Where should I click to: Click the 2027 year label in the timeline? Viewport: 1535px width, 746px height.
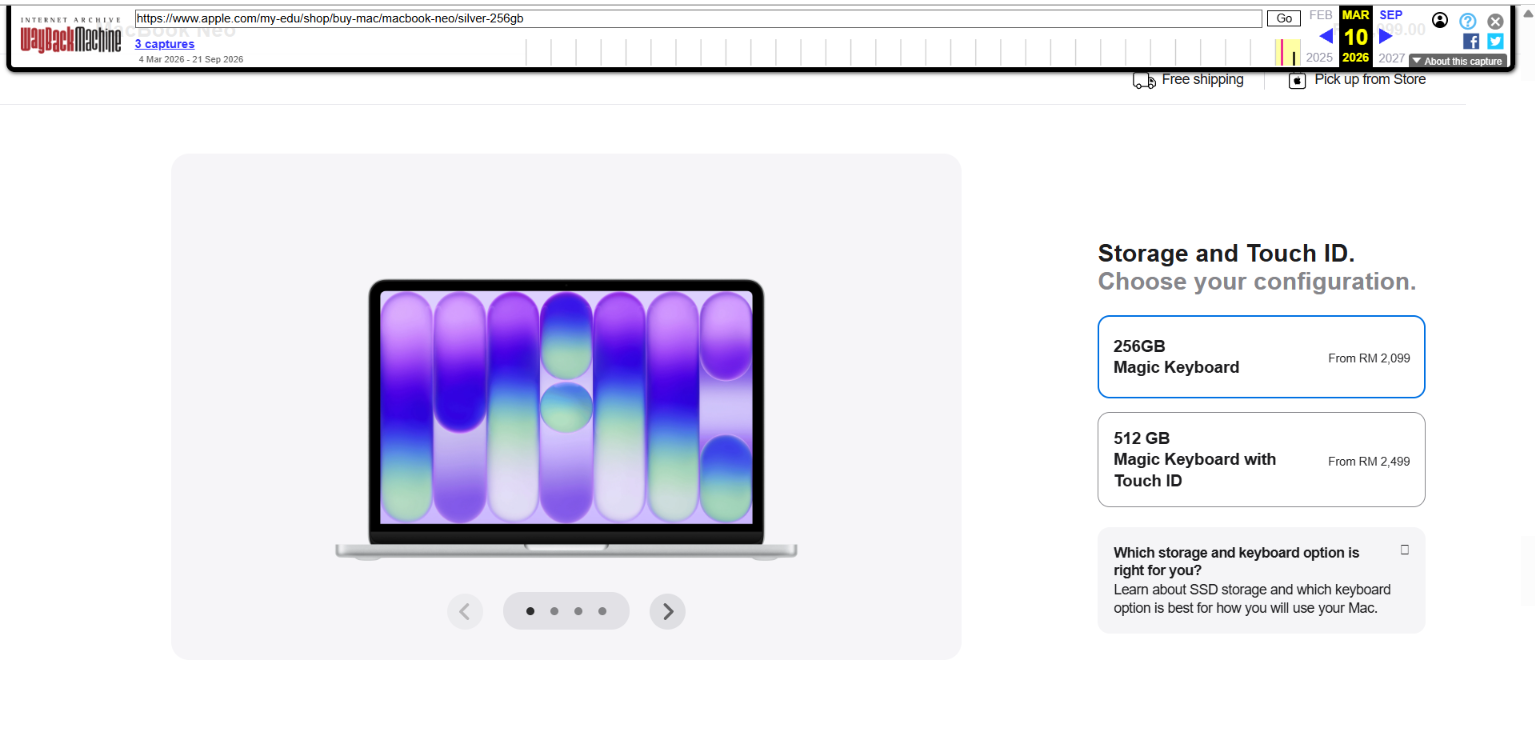[1392, 58]
